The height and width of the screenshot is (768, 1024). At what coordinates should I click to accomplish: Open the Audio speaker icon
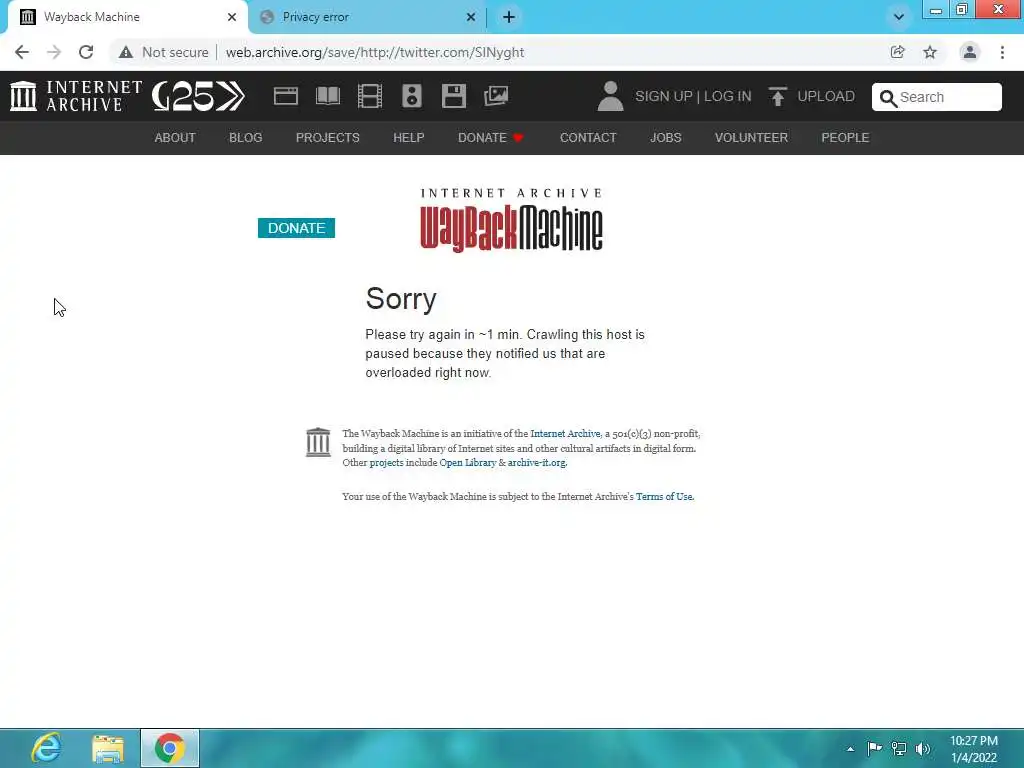click(411, 96)
